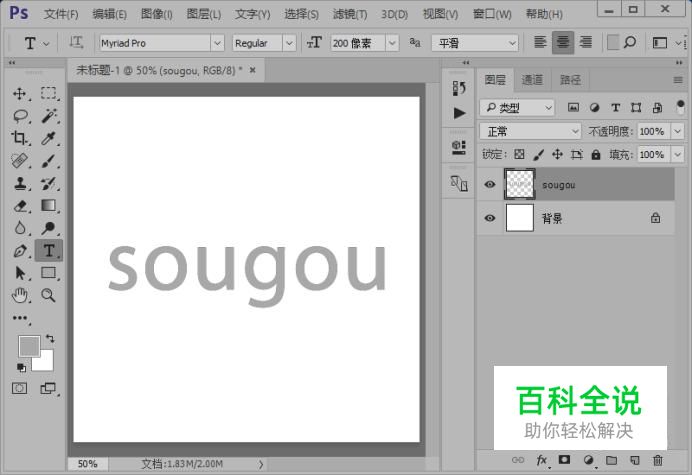
Task: Create a new layer group
Action: (x=611, y=460)
